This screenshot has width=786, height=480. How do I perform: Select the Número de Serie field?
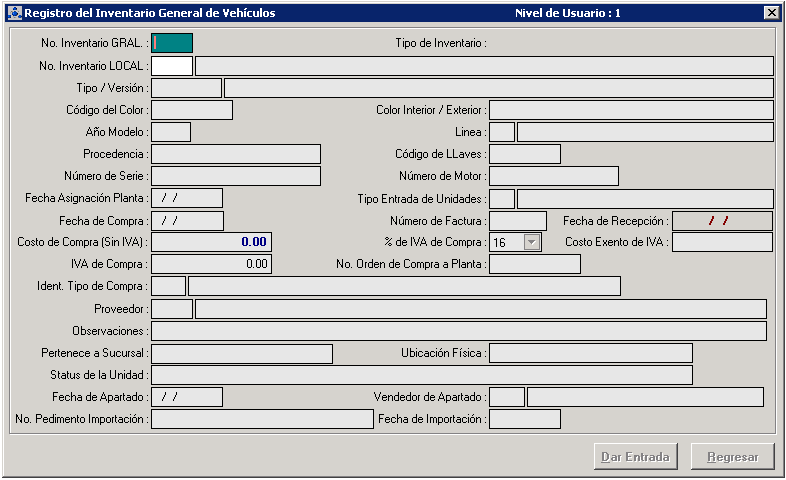coord(235,176)
